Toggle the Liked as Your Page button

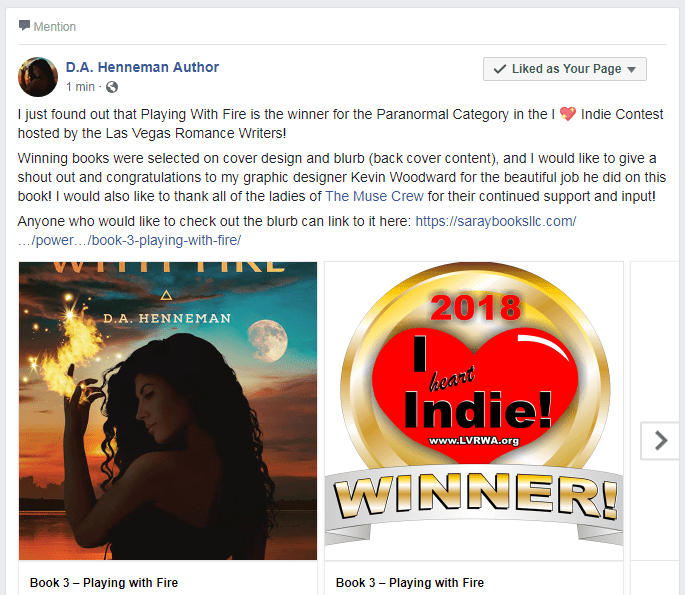[x=564, y=69]
